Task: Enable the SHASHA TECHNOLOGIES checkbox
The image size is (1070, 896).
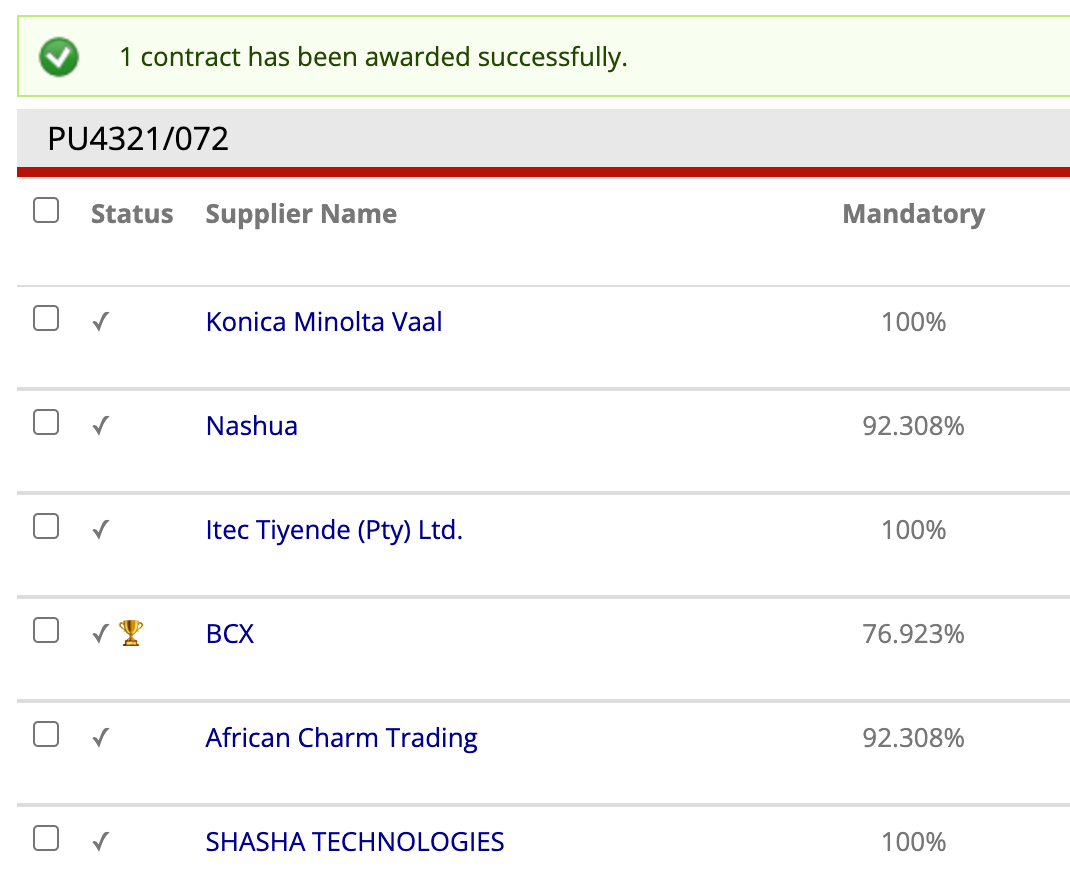Action: pyautogui.click(x=46, y=838)
